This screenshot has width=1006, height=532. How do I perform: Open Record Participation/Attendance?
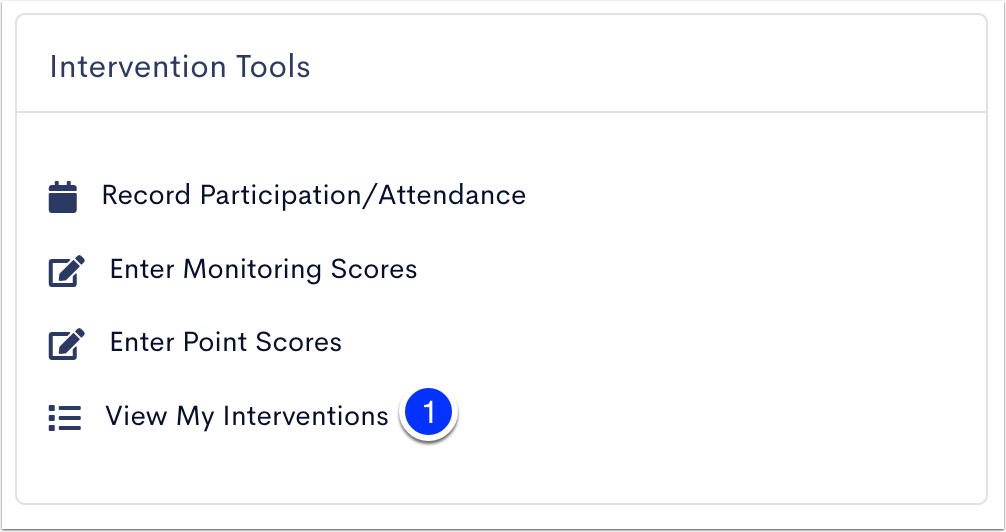click(314, 196)
